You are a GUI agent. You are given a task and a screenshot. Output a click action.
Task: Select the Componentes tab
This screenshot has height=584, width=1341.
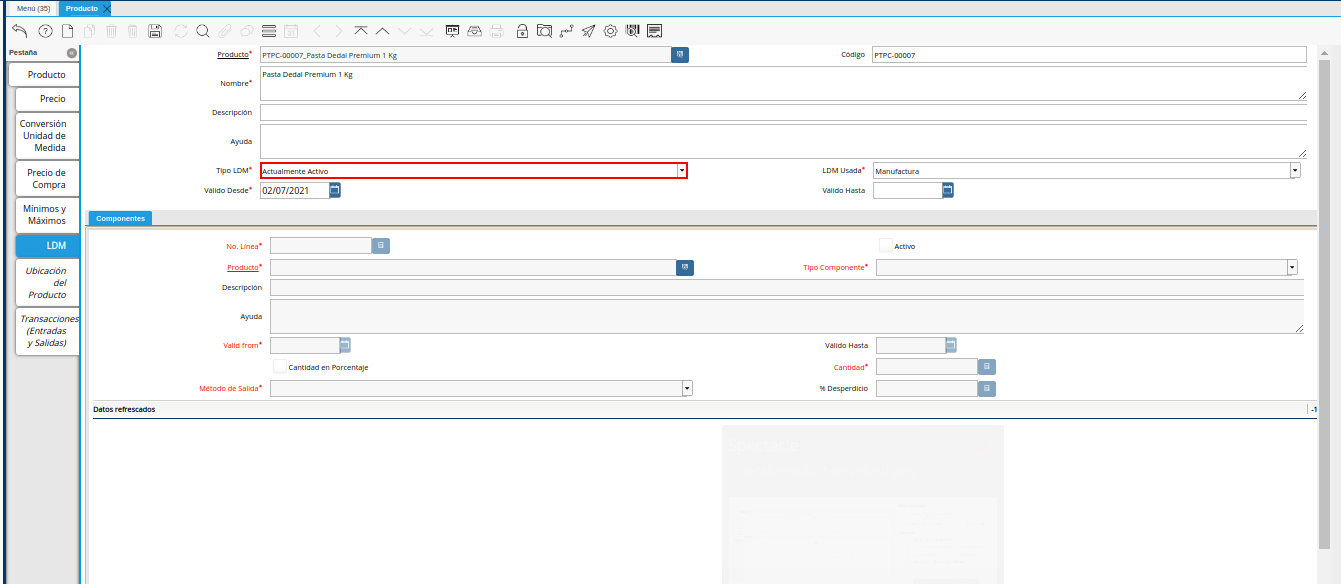120,218
